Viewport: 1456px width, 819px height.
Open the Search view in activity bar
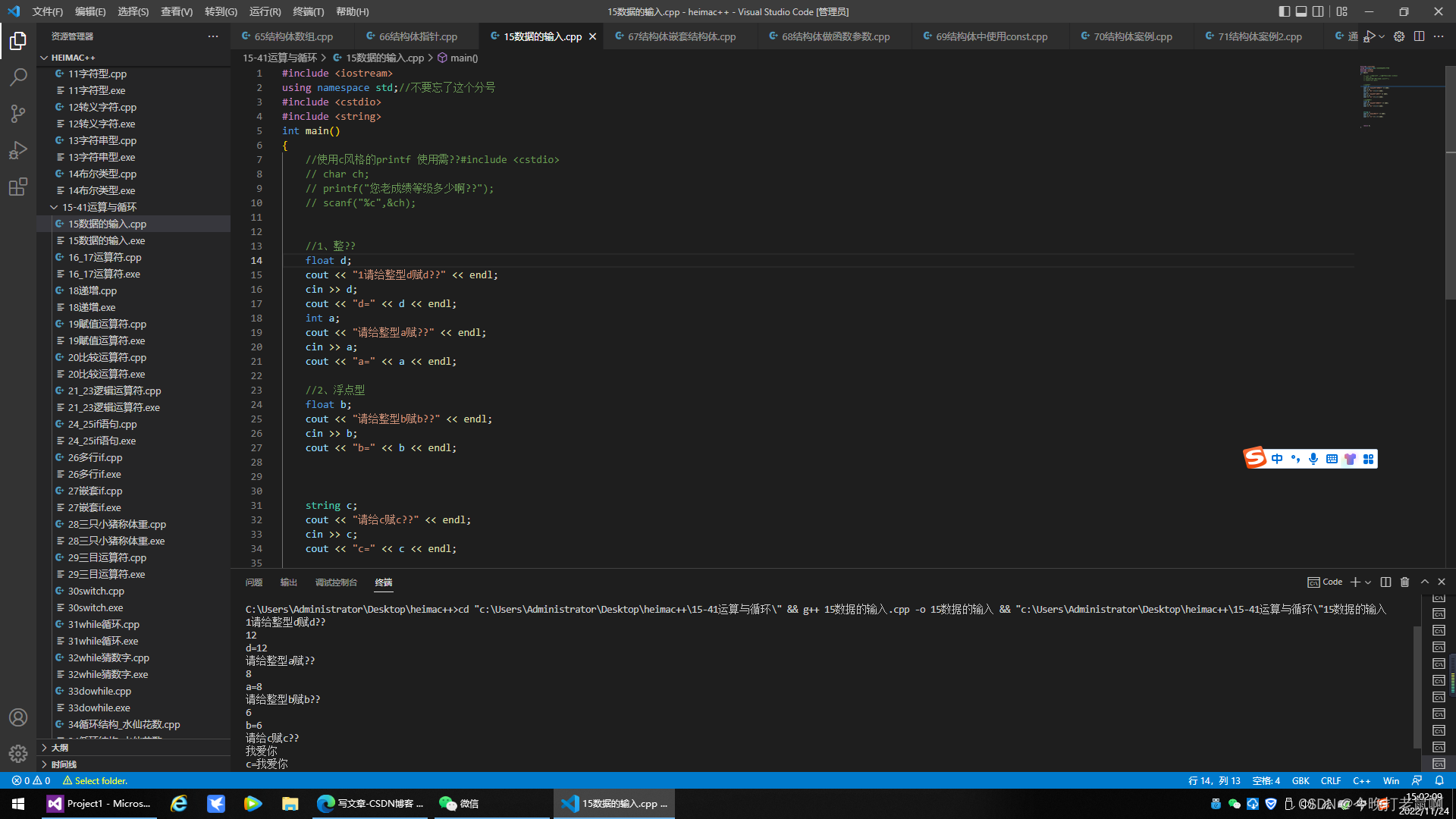[x=18, y=77]
